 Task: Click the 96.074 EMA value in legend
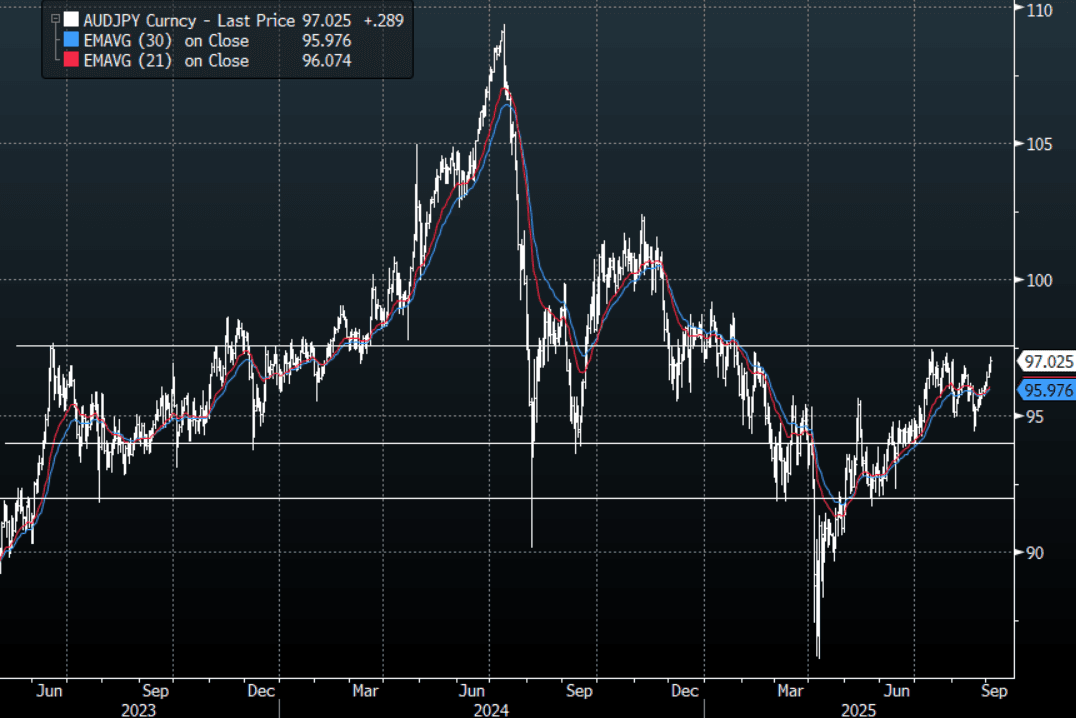pyautogui.click(x=327, y=61)
